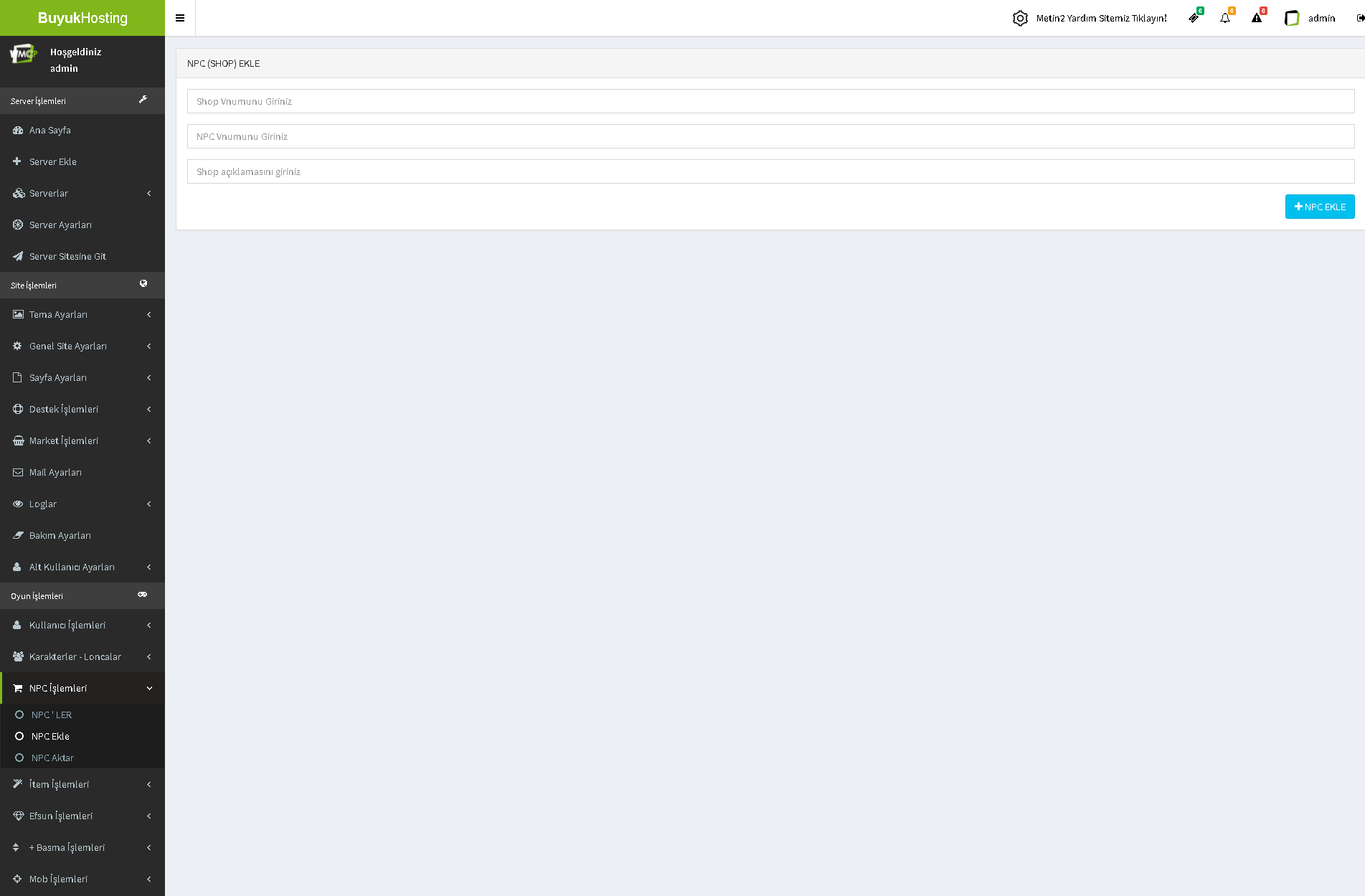Viewport: 1365px width, 896px height.
Task: Open the Bakım Ayarları menu item
Action: coord(60,535)
